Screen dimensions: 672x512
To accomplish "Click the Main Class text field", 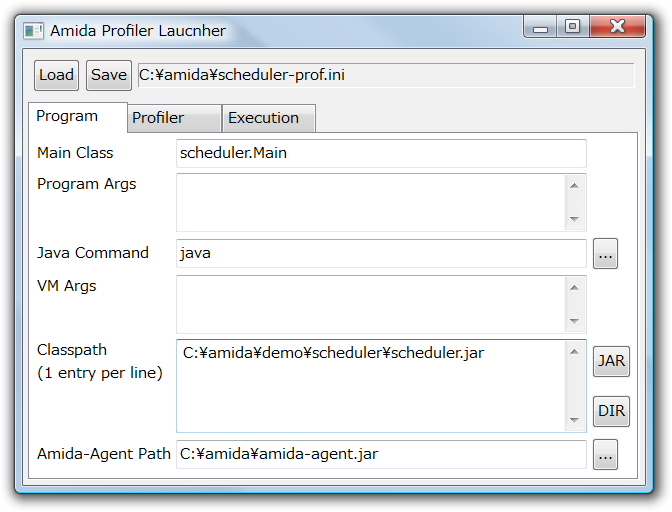I will [380, 153].
